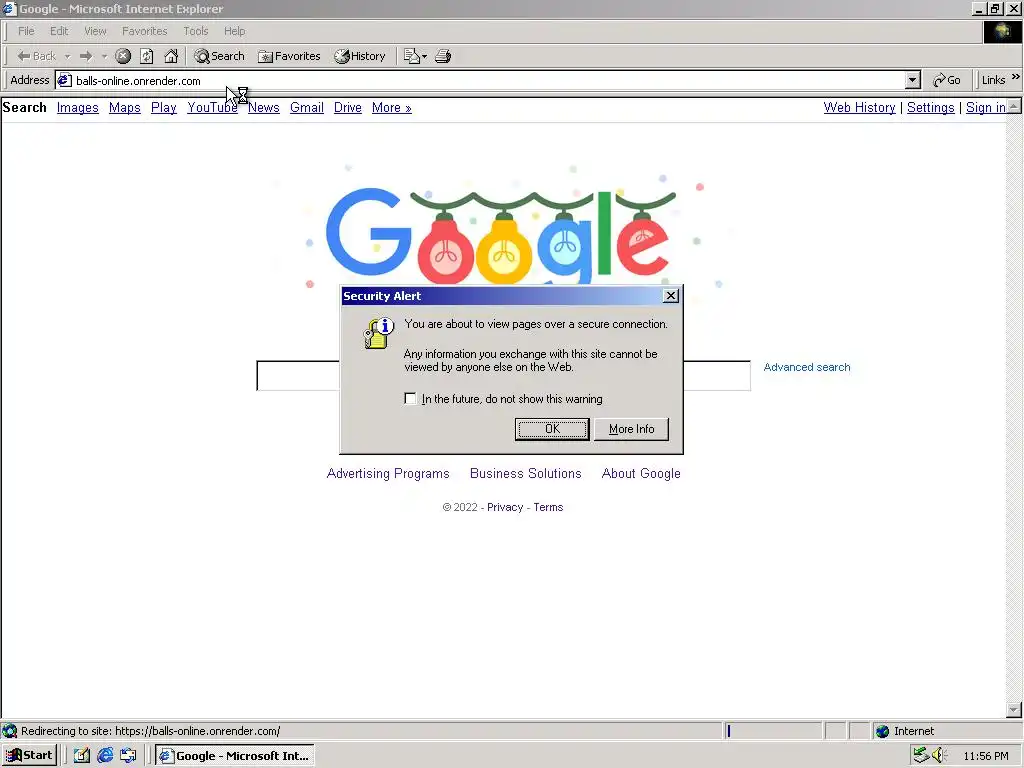1024x768 pixels.
Task: Click the network connection tray icon
Action: (x=921, y=756)
